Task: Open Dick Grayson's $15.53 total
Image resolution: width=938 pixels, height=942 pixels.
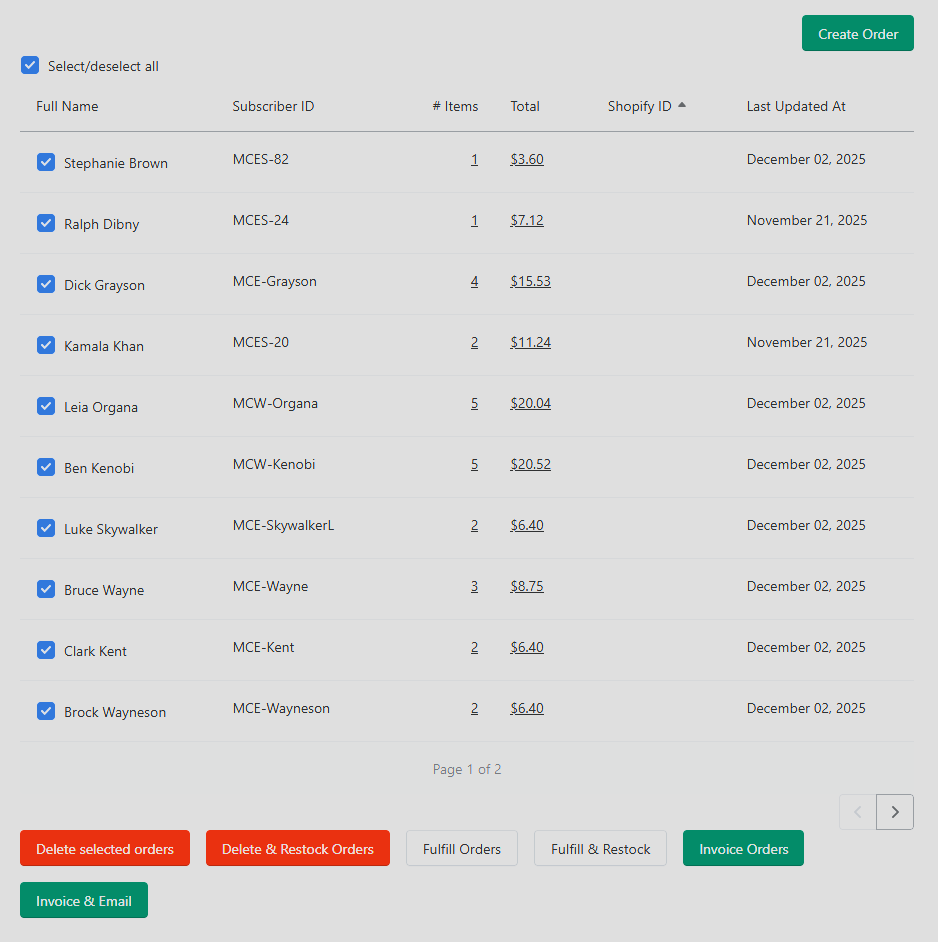Action: [531, 281]
